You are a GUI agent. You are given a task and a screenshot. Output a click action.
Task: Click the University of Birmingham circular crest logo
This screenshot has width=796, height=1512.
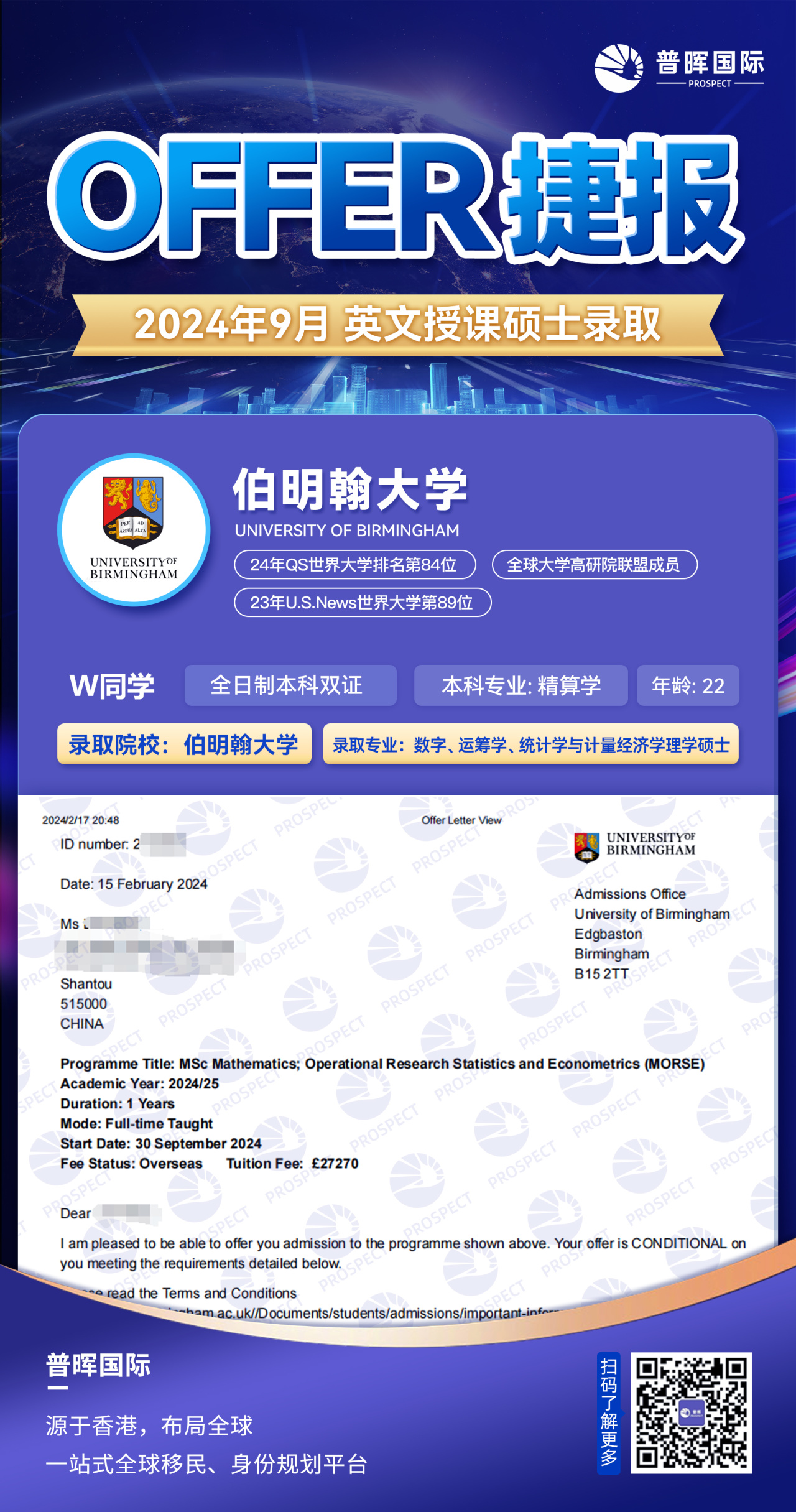(134, 530)
